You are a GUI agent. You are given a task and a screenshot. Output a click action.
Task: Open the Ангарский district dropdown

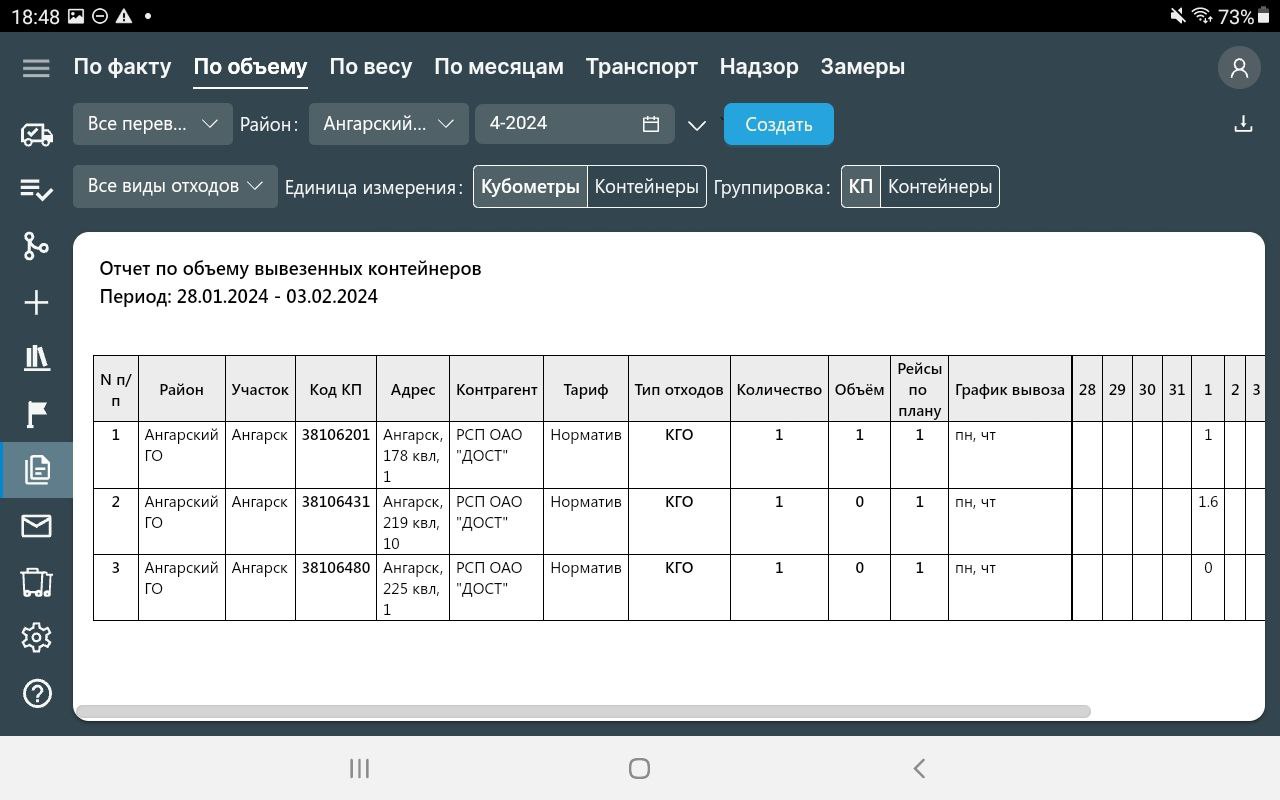point(388,124)
